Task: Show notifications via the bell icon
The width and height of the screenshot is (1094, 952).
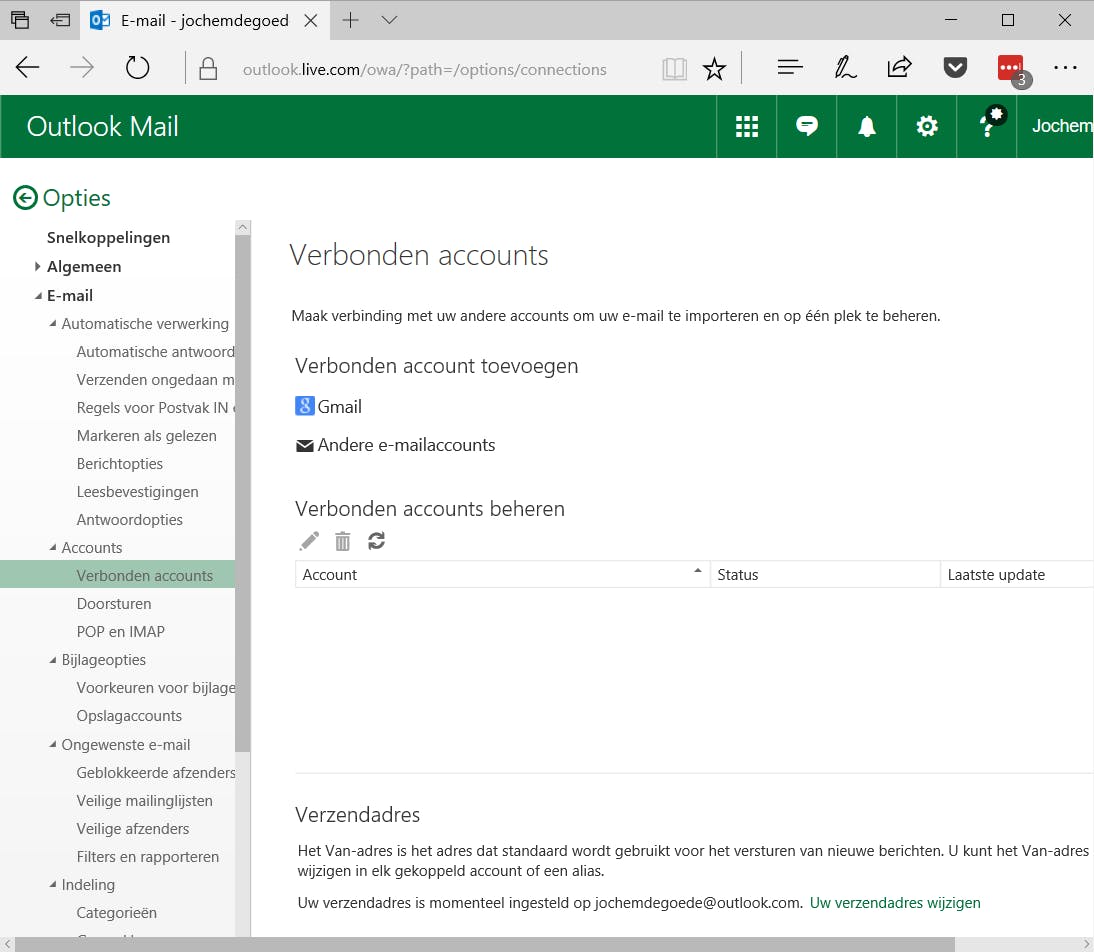Action: click(x=867, y=126)
